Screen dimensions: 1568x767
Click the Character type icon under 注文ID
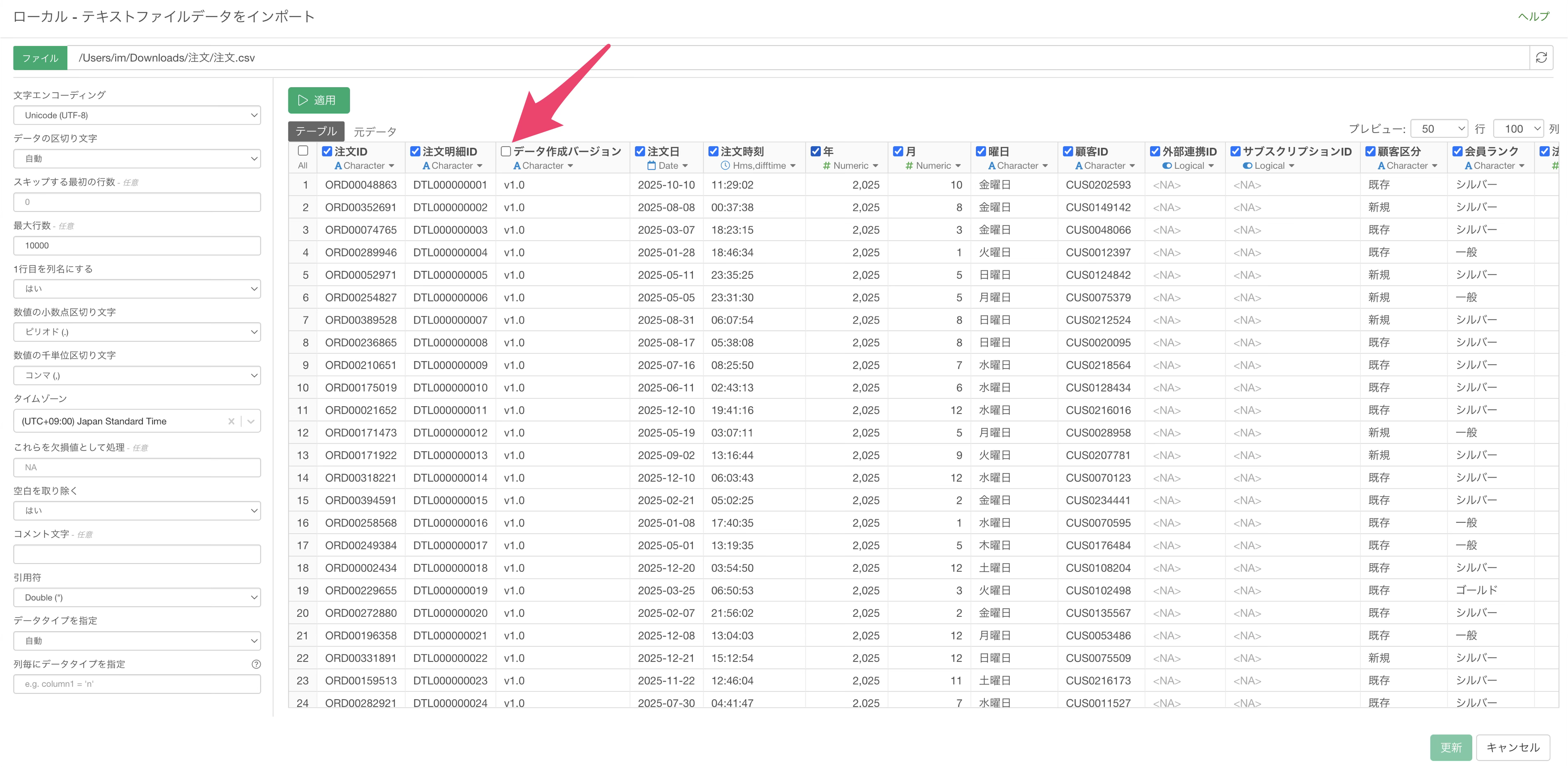click(x=338, y=166)
